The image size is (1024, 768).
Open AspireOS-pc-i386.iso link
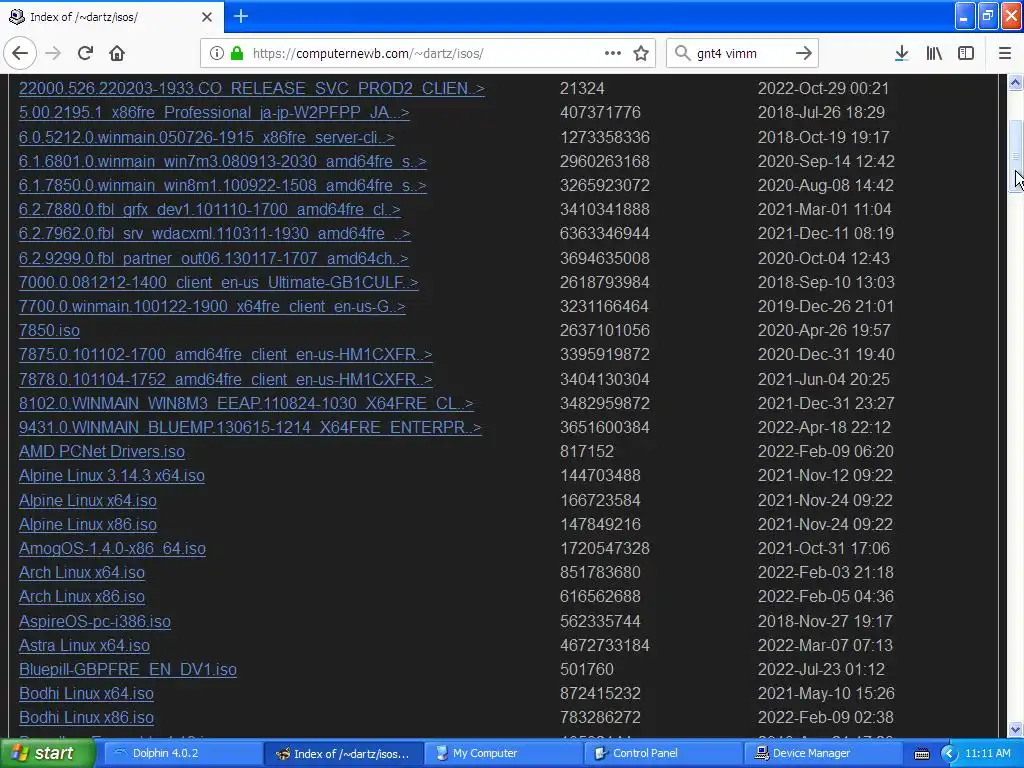95,621
